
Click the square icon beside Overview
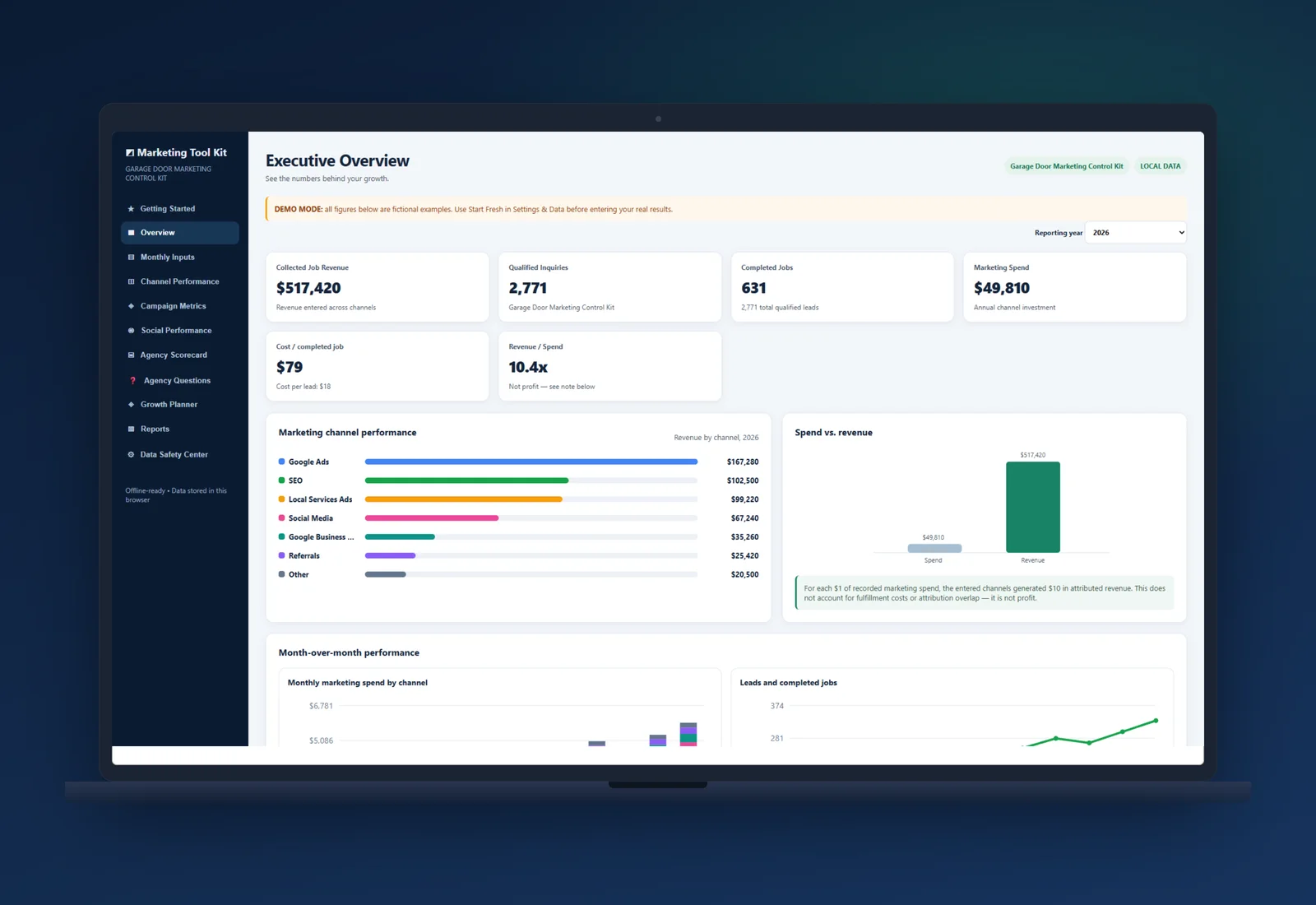131,233
